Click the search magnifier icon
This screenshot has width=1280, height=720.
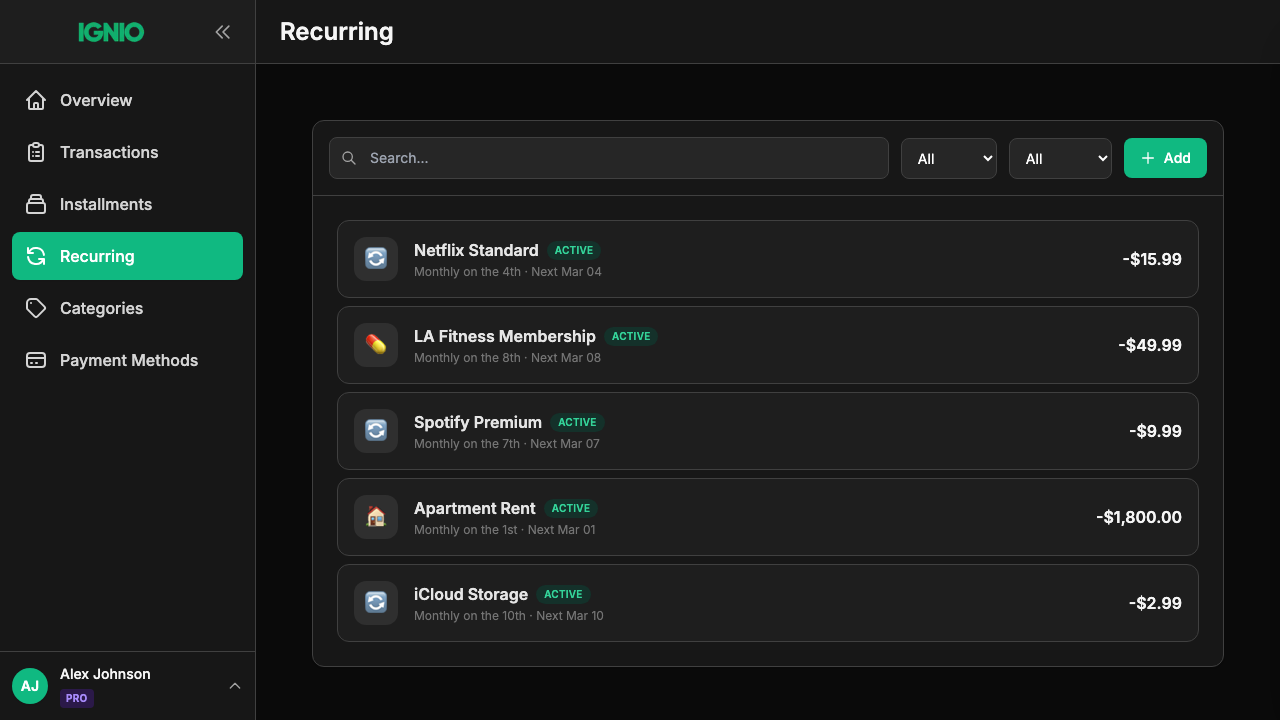click(x=349, y=158)
